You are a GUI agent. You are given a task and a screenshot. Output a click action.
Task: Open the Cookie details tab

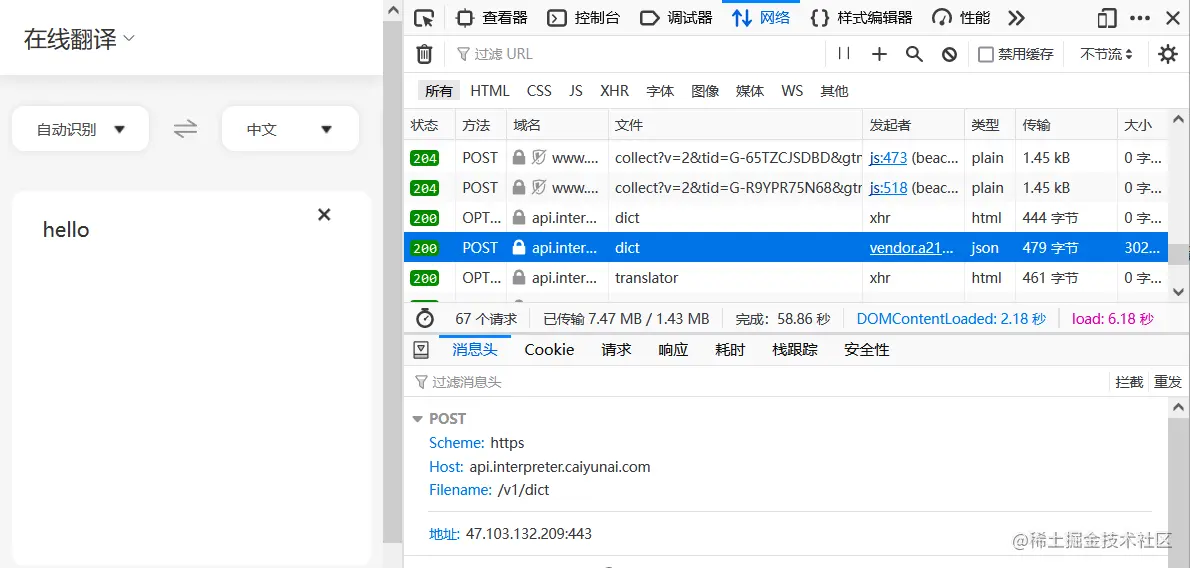[549, 350]
